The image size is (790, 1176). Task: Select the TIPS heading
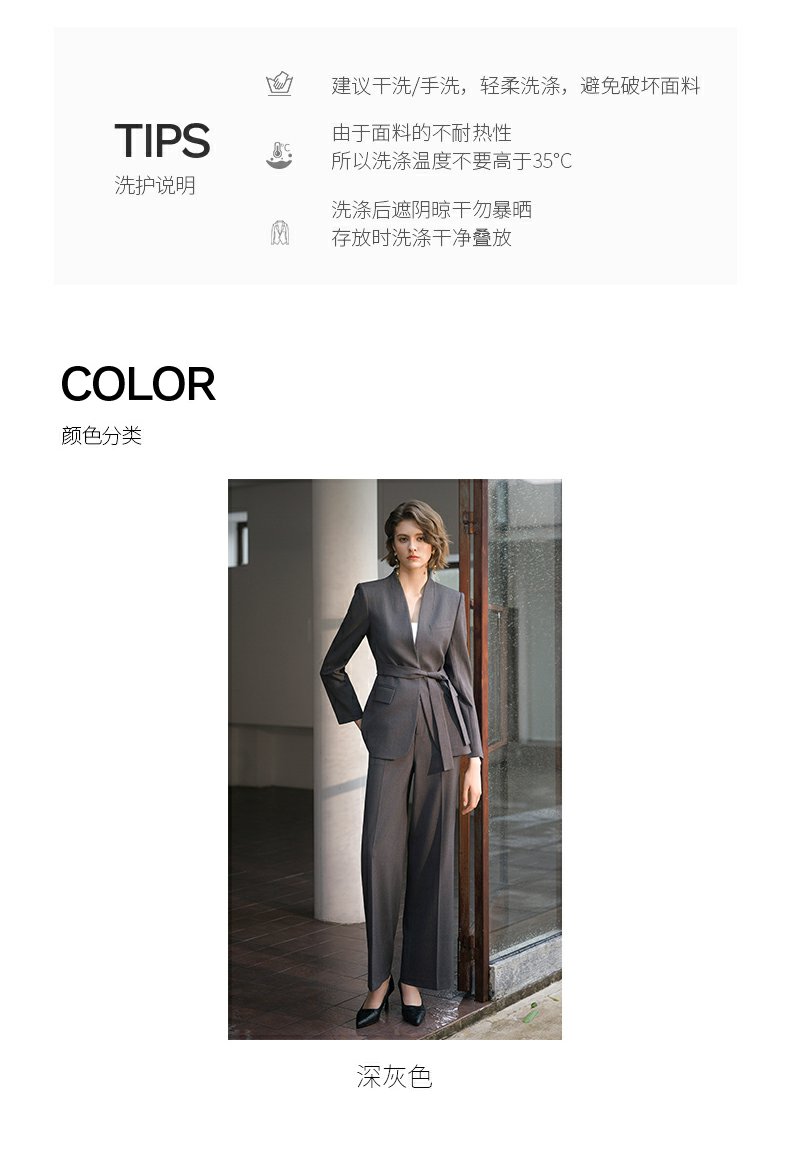pyautogui.click(x=162, y=141)
